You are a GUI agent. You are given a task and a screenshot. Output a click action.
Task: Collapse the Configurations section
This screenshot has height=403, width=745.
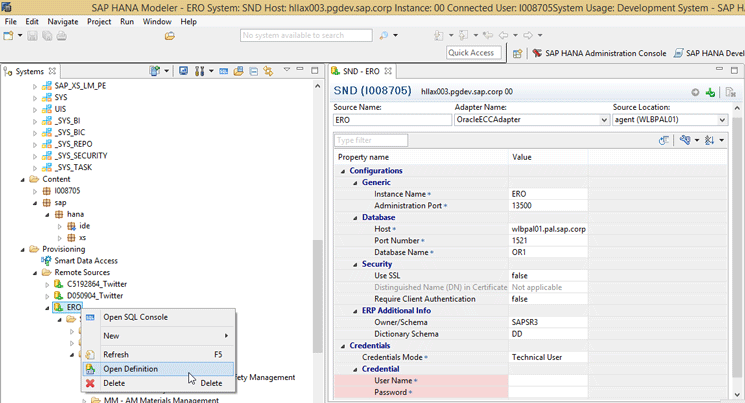(x=343, y=171)
